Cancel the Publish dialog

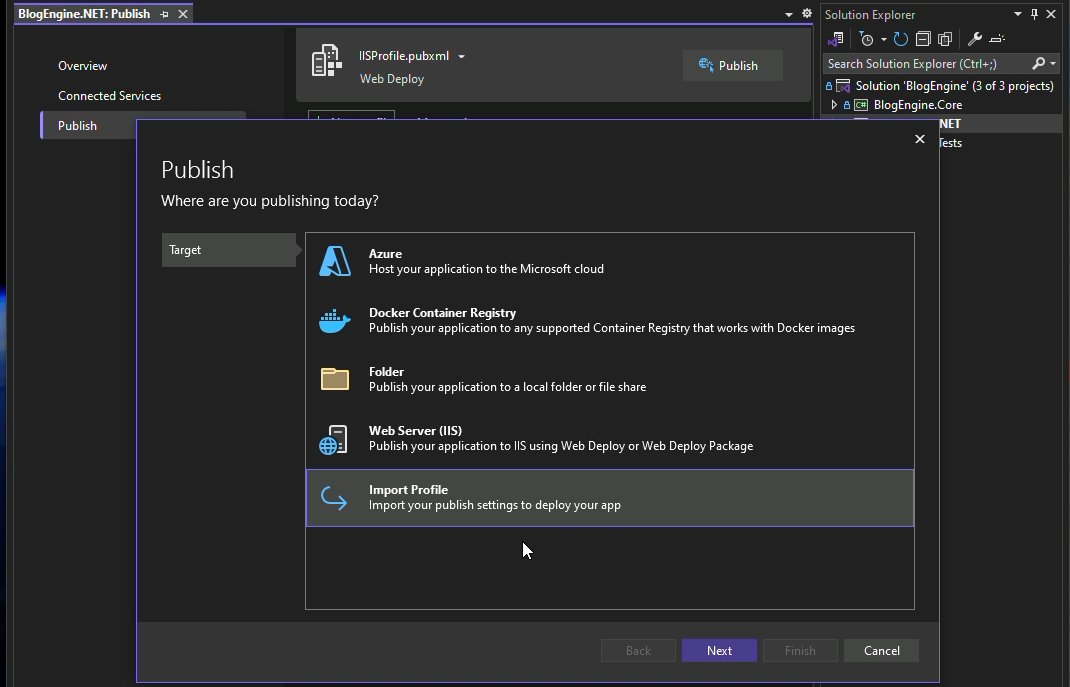(x=882, y=651)
